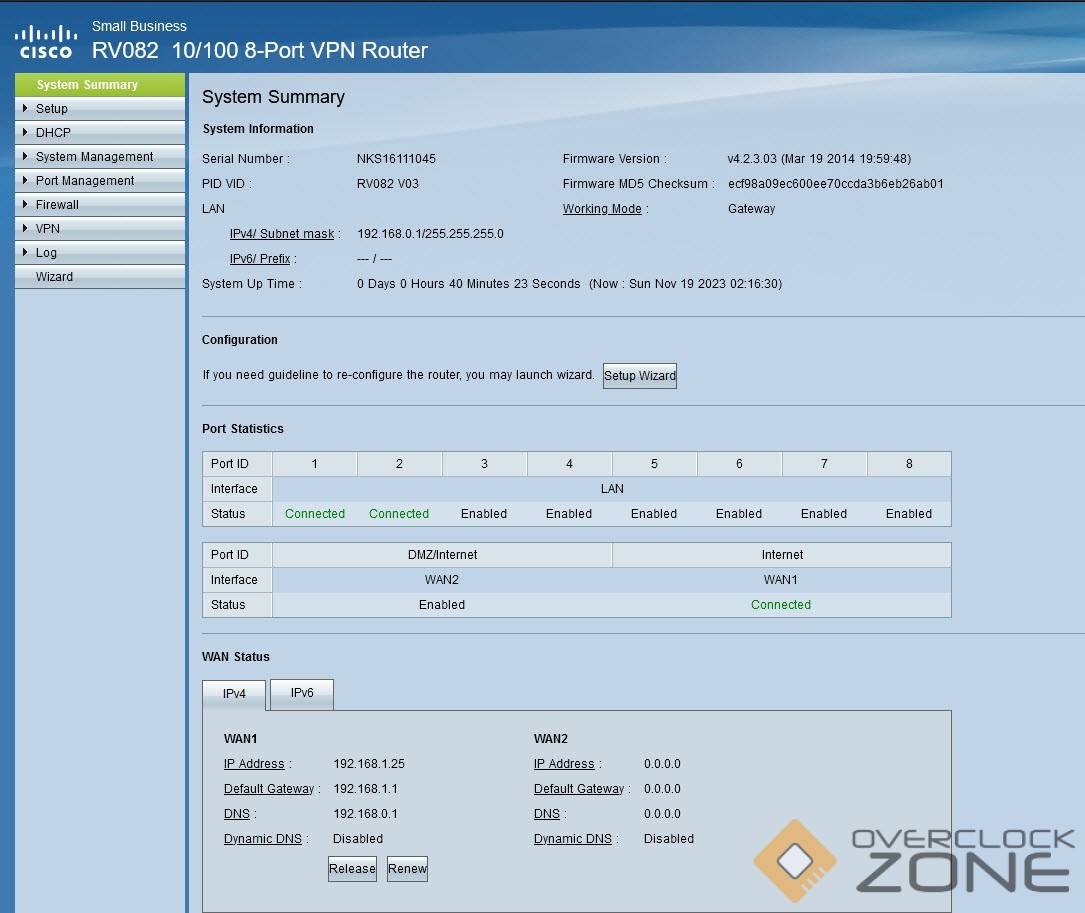Image resolution: width=1085 pixels, height=913 pixels.
Task: Expand the VPN menu arrow
Action: 25,228
